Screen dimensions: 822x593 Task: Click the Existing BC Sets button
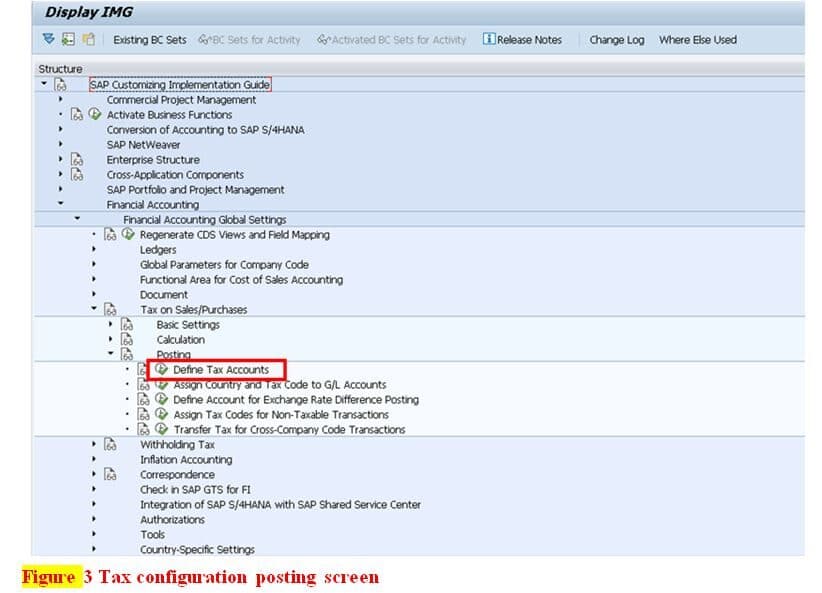149,40
